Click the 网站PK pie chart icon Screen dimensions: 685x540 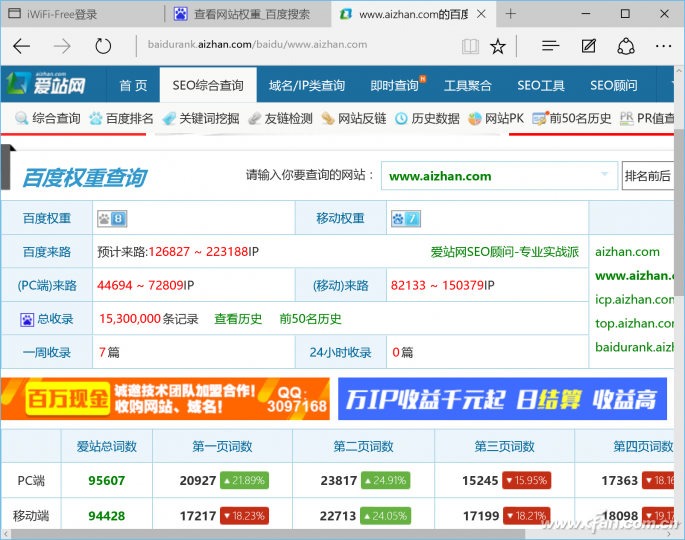[474, 118]
